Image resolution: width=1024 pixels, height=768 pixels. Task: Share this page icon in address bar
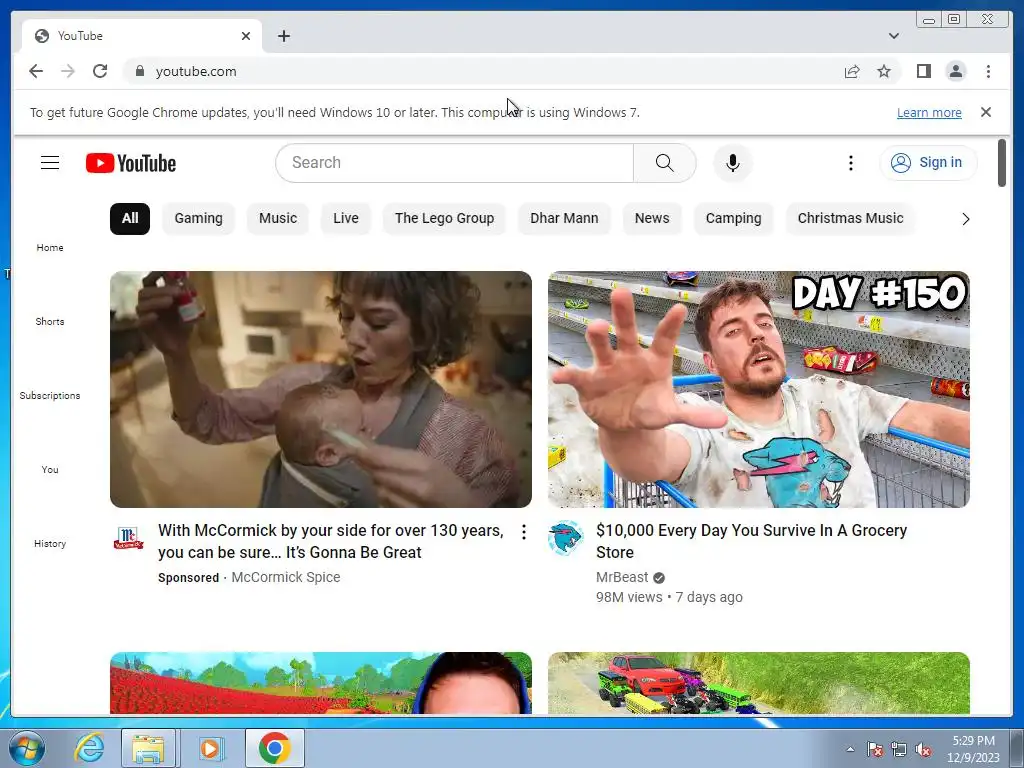pos(852,71)
